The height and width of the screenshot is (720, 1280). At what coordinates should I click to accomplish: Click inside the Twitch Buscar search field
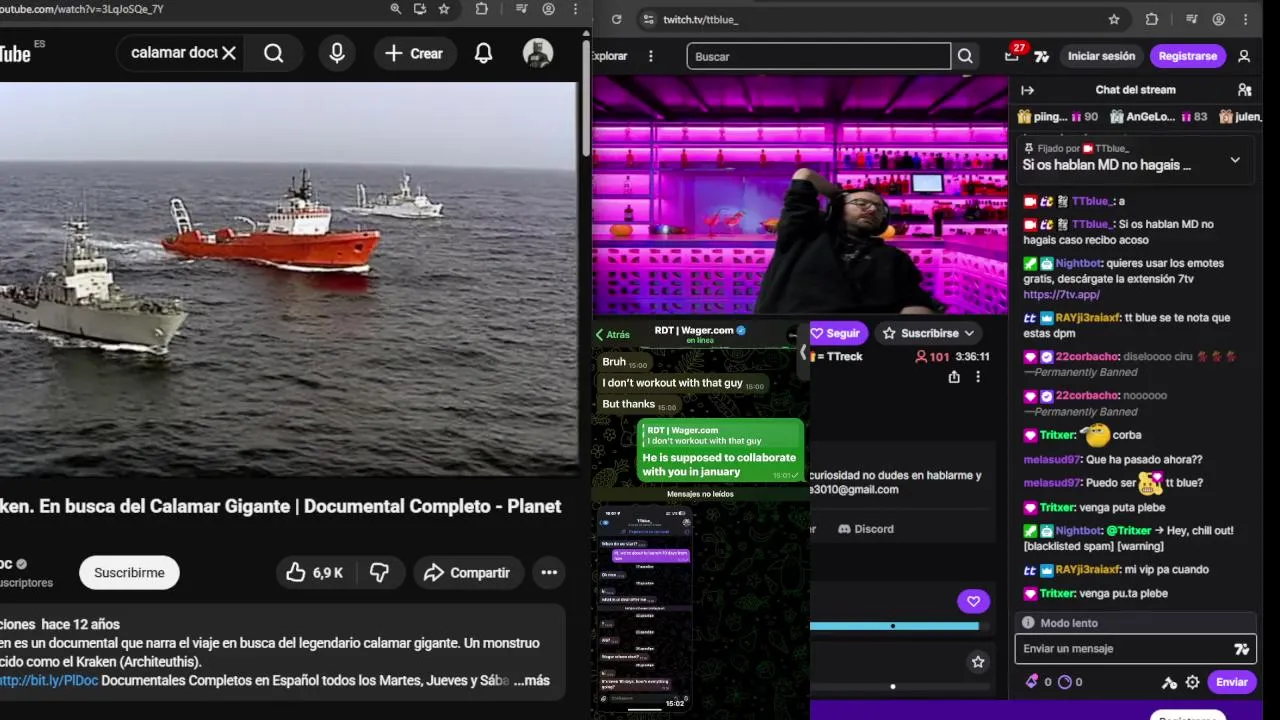pyautogui.click(x=818, y=56)
